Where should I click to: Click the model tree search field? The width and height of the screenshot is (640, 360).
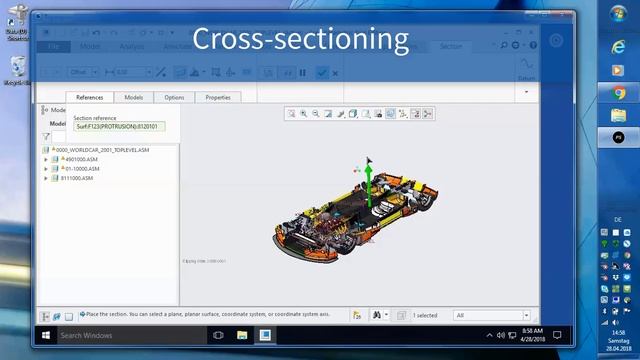point(59,137)
